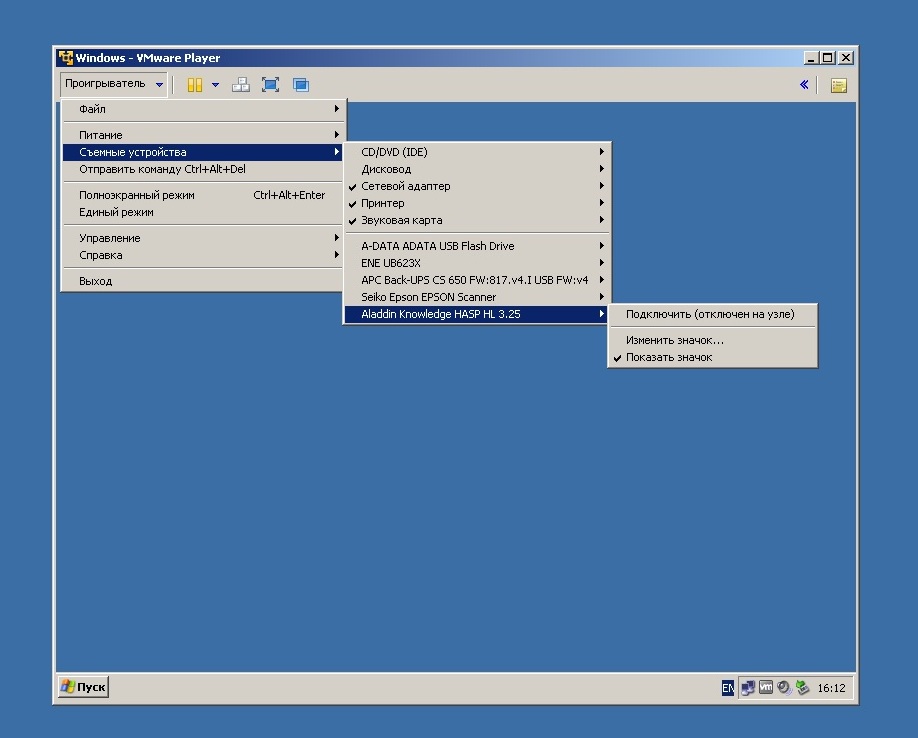Click the Unity mode toolbar icon
The height and width of the screenshot is (738, 918).
301,85
